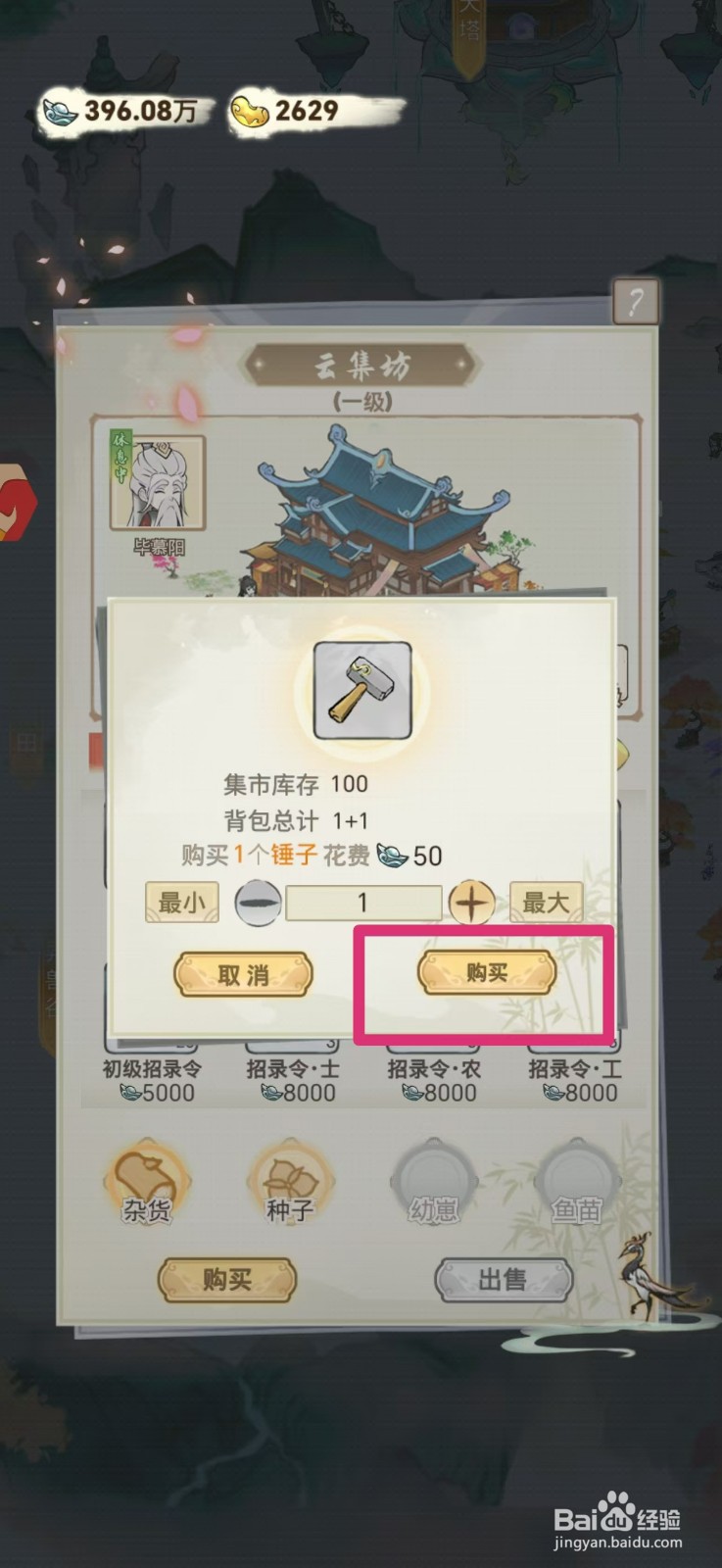Switch to bottom 购买 buy tab
This screenshot has height=1568, width=722.
[227, 1279]
